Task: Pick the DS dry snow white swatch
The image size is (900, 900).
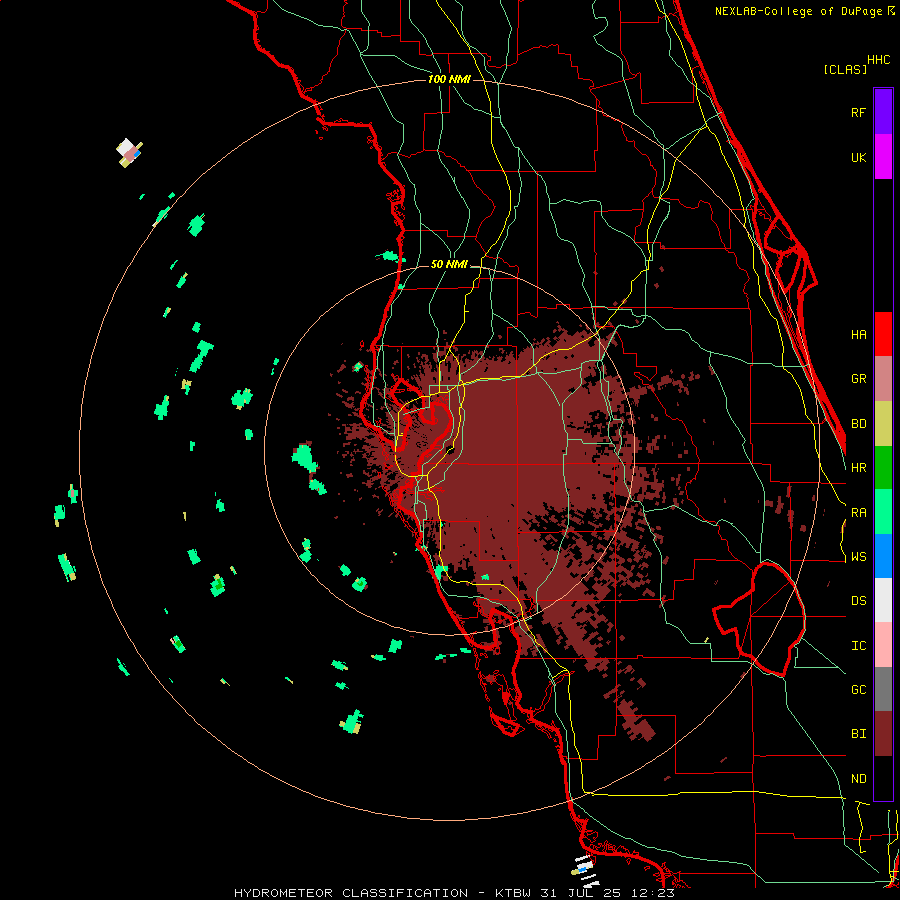Action: click(883, 600)
